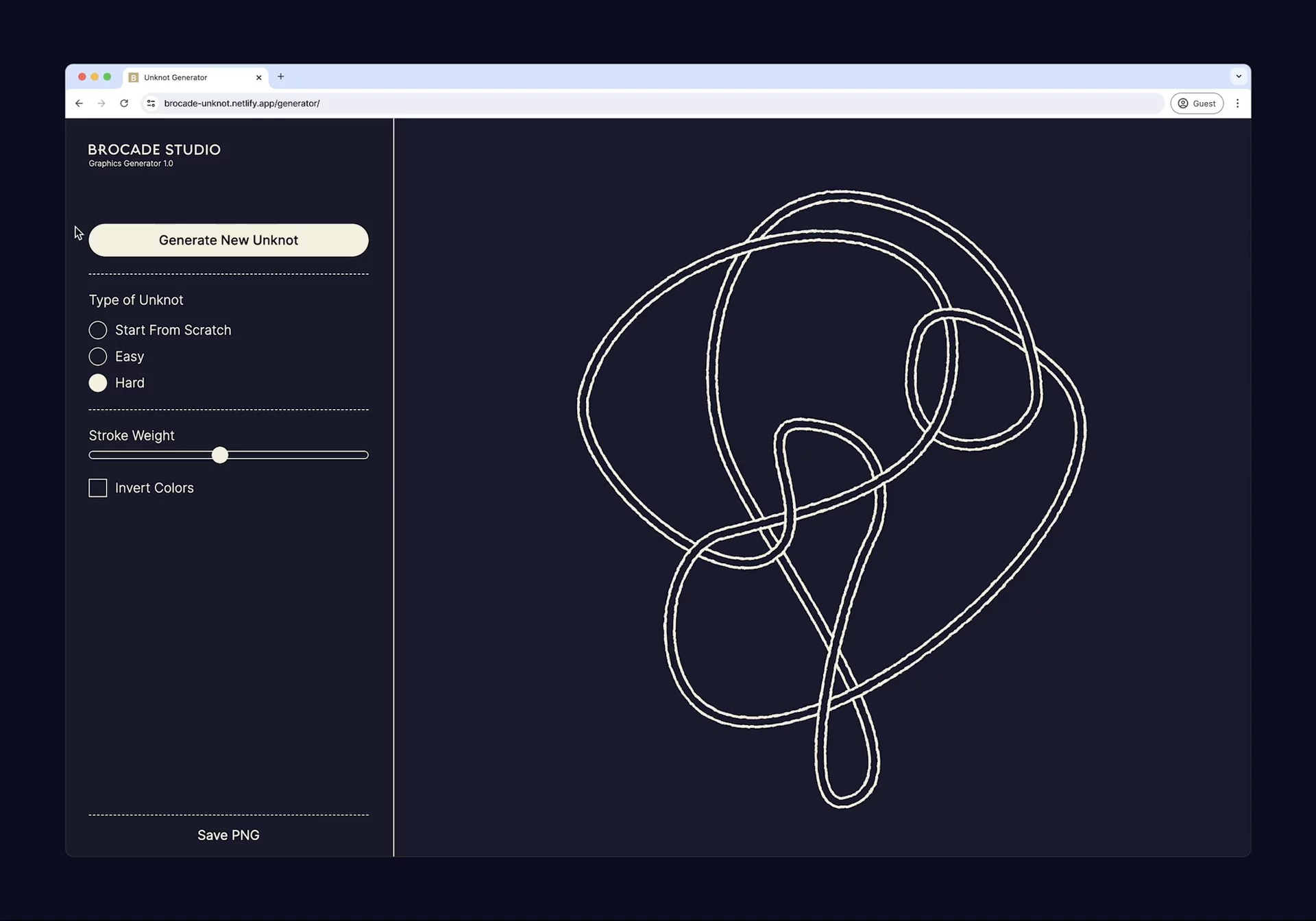Viewport: 1316px width, 921px height.
Task: Click the Guest profile icon
Action: [x=1196, y=103]
